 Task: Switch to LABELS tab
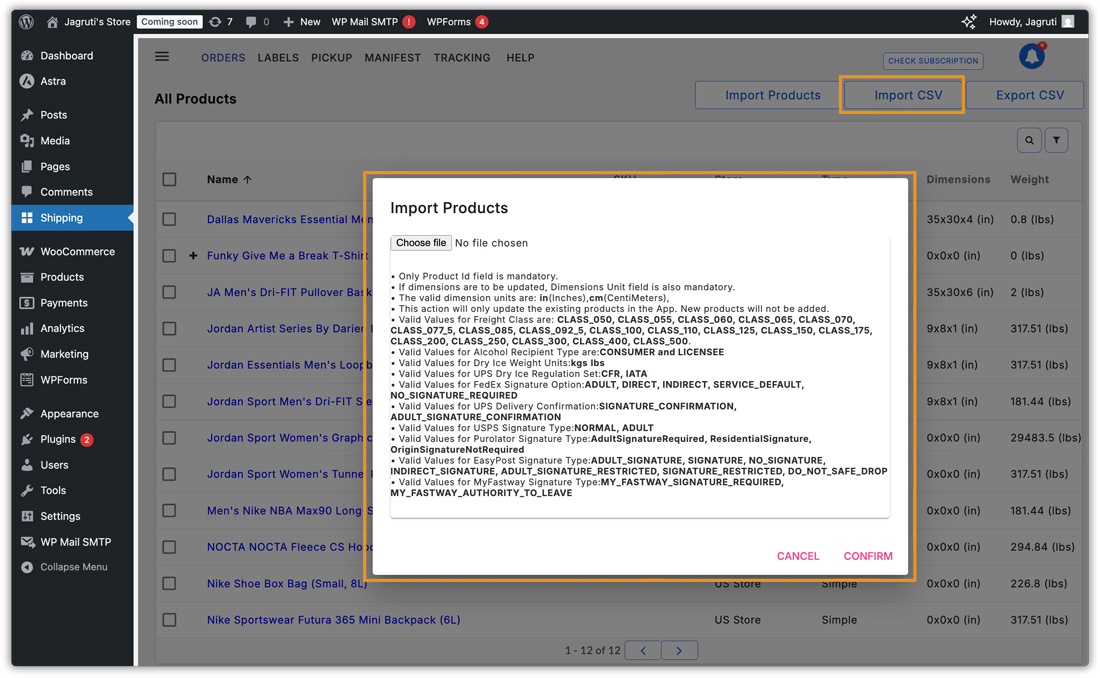coord(278,58)
